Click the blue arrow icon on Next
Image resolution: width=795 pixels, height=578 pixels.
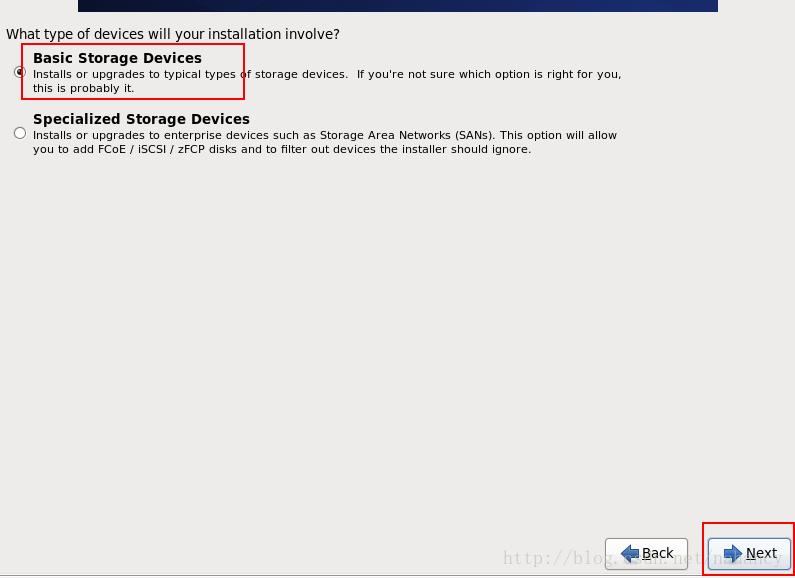click(x=732, y=553)
